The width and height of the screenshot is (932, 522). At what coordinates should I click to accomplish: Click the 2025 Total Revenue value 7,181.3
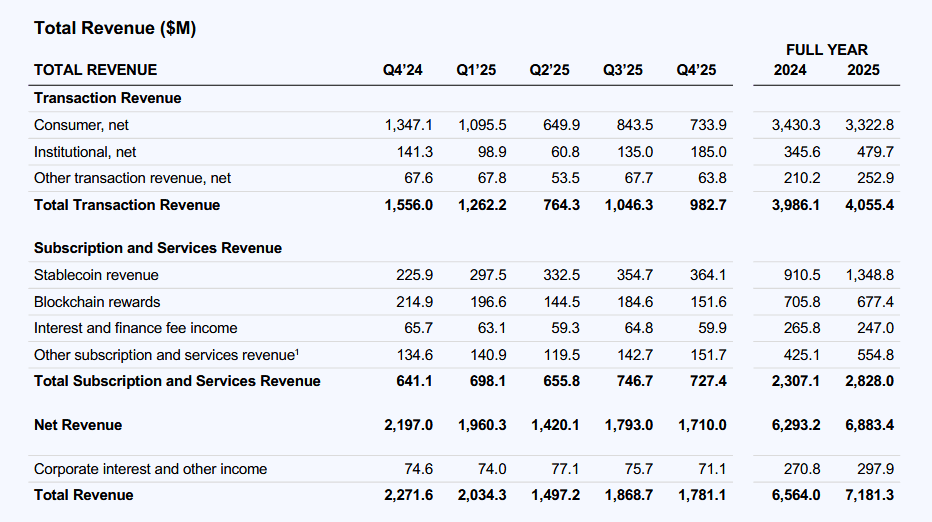[869, 495]
